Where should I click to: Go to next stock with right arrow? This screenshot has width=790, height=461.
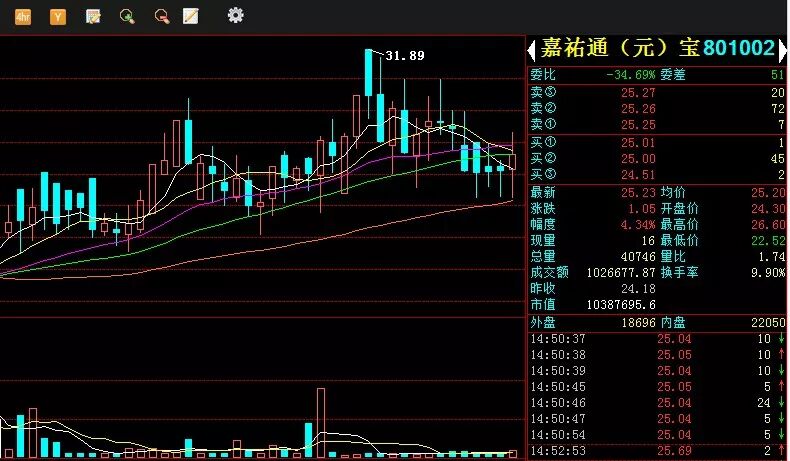point(782,50)
